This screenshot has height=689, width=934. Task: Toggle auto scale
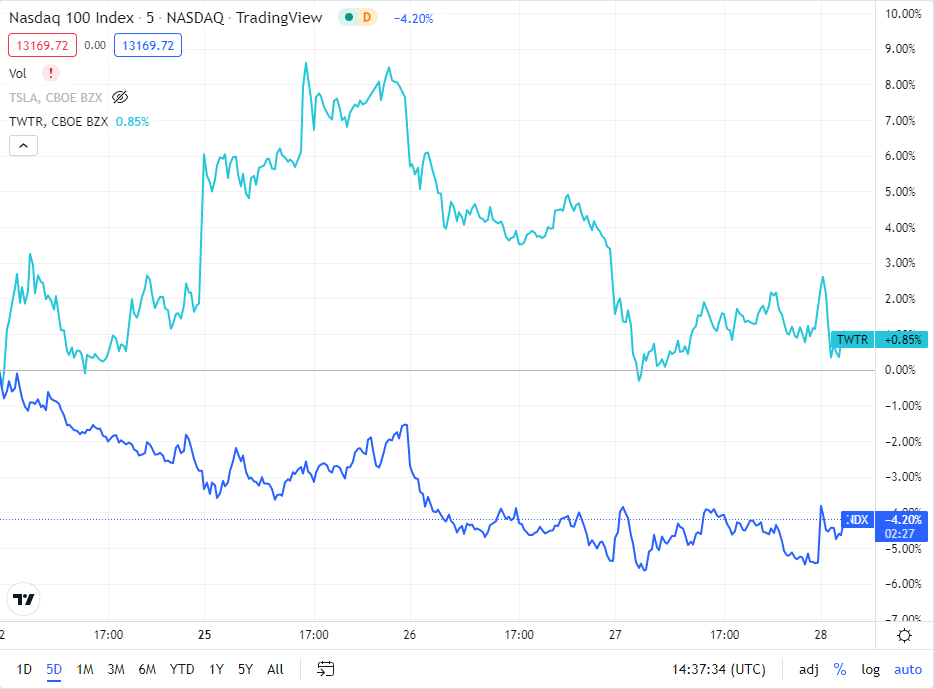coord(908,669)
